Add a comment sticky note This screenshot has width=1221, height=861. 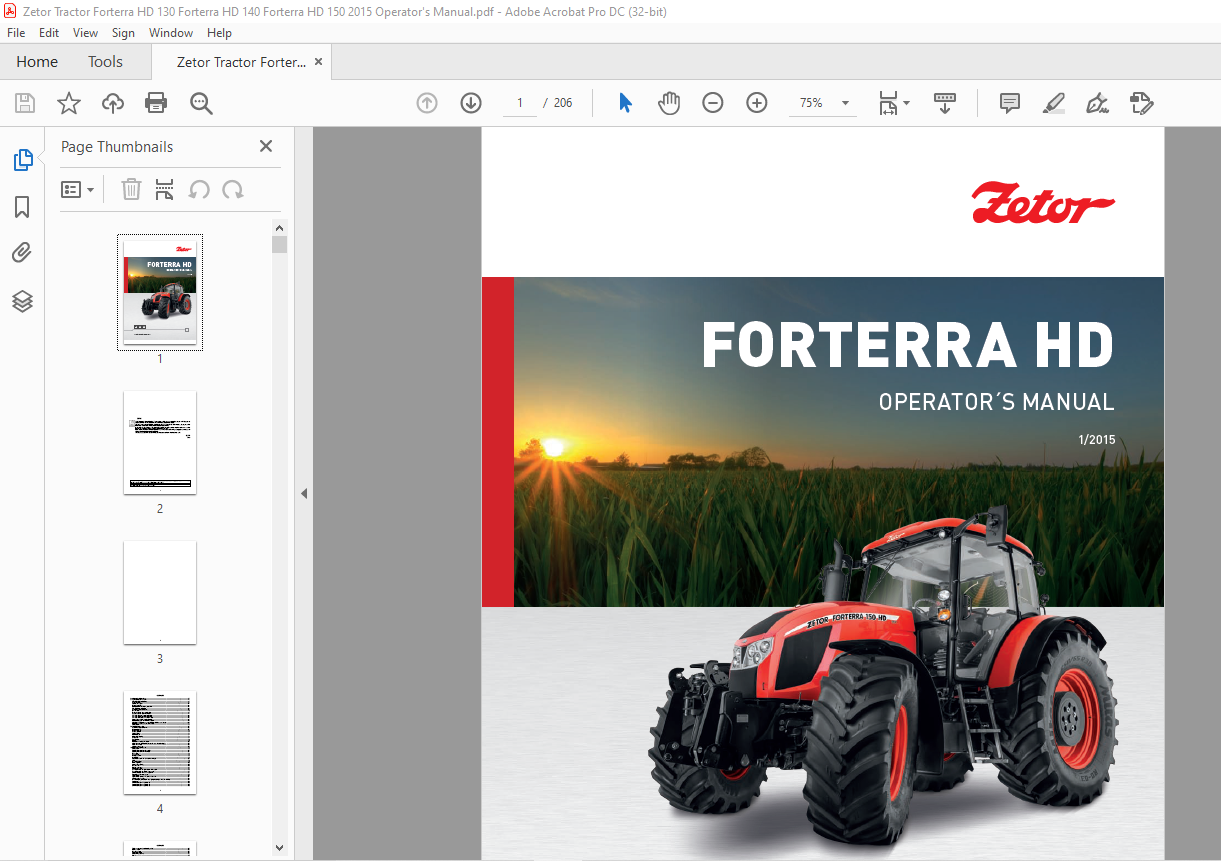(x=1010, y=103)
